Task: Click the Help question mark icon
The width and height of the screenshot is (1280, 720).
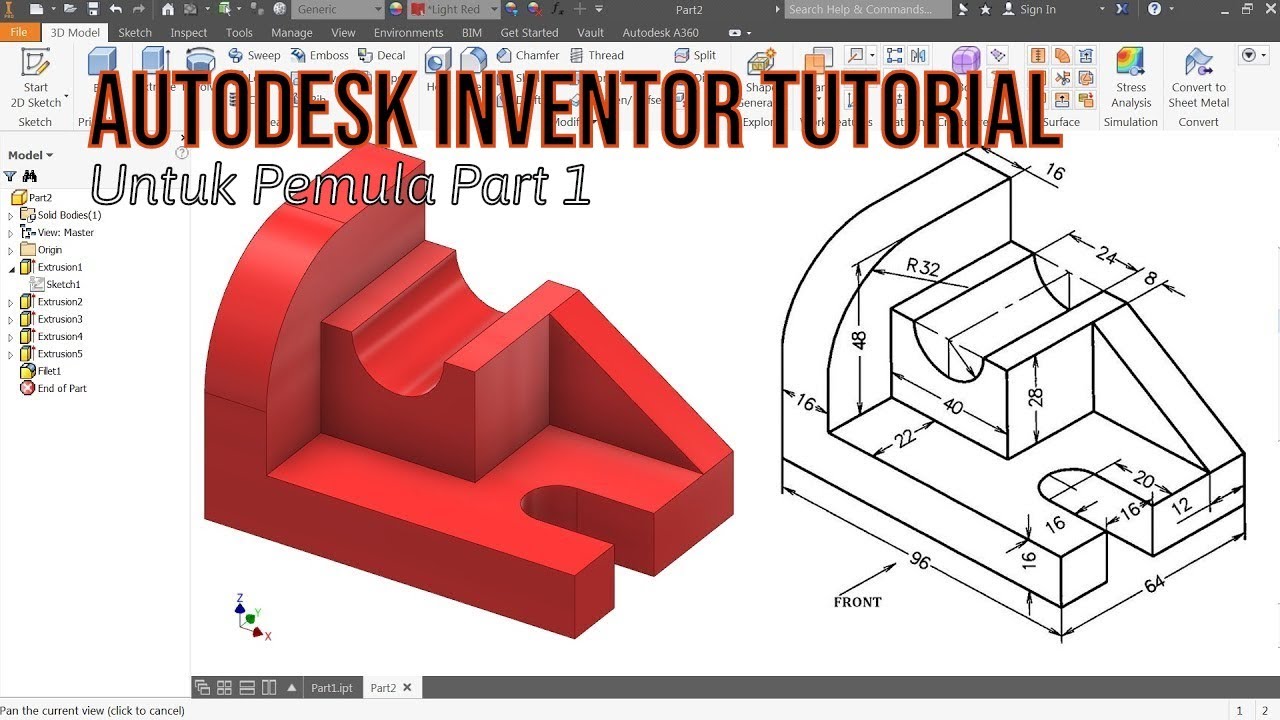Action: click(1155, 9)
